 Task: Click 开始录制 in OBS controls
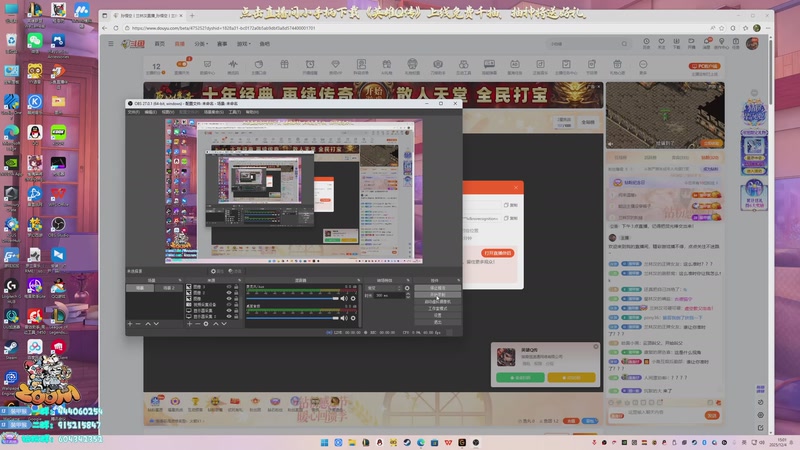(437, 295)
